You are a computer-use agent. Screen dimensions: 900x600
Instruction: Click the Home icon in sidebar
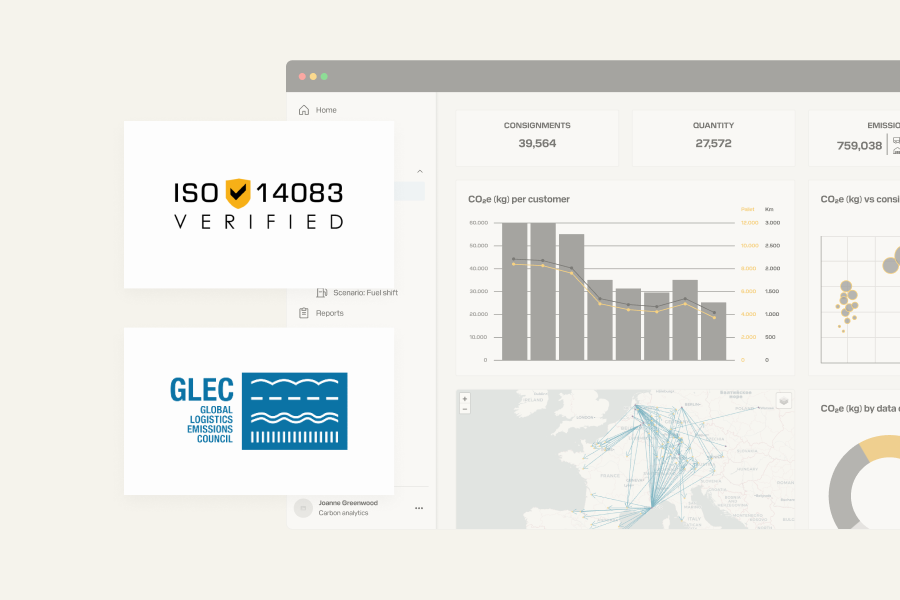304,110
